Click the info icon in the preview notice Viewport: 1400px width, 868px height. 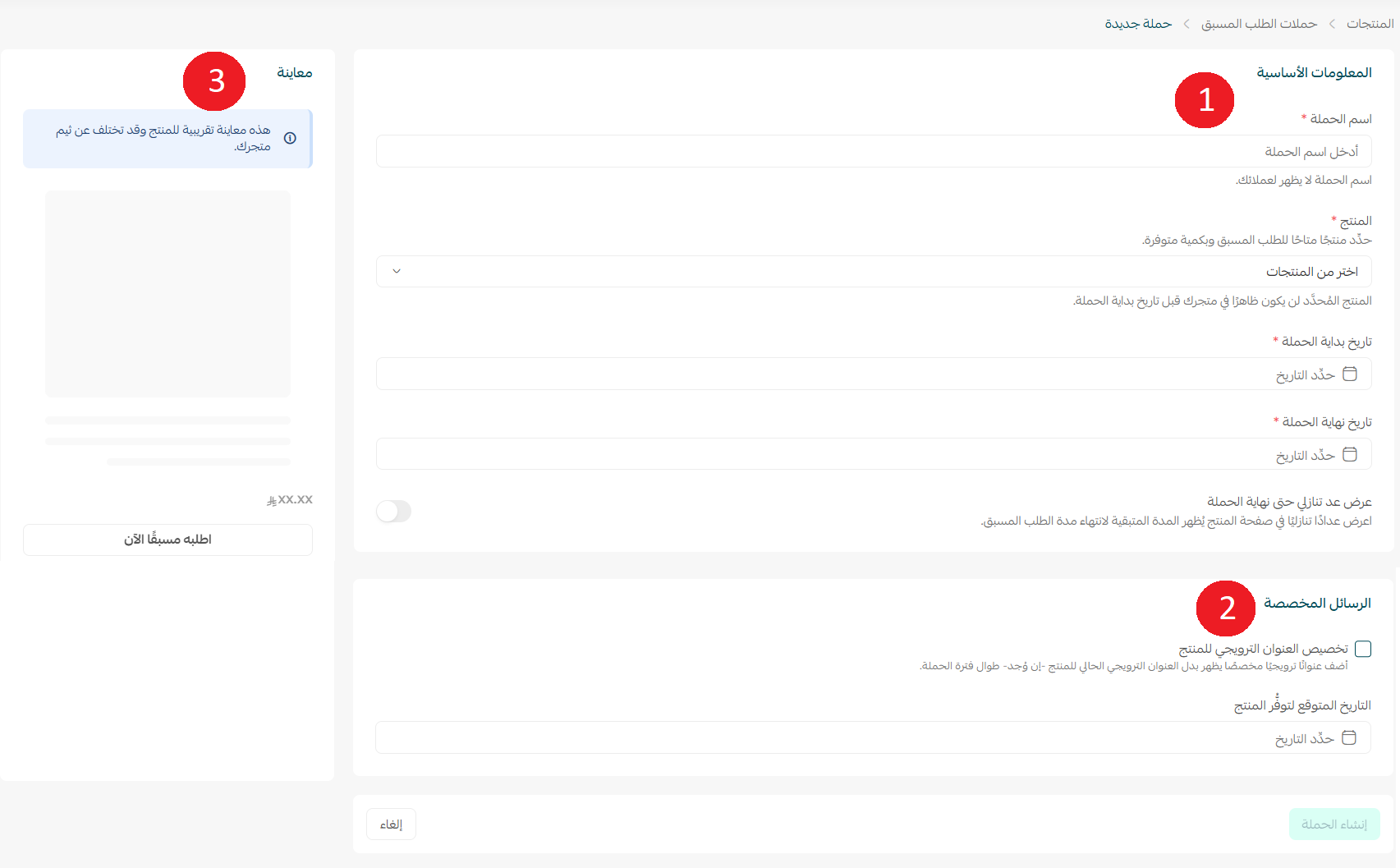290,138
